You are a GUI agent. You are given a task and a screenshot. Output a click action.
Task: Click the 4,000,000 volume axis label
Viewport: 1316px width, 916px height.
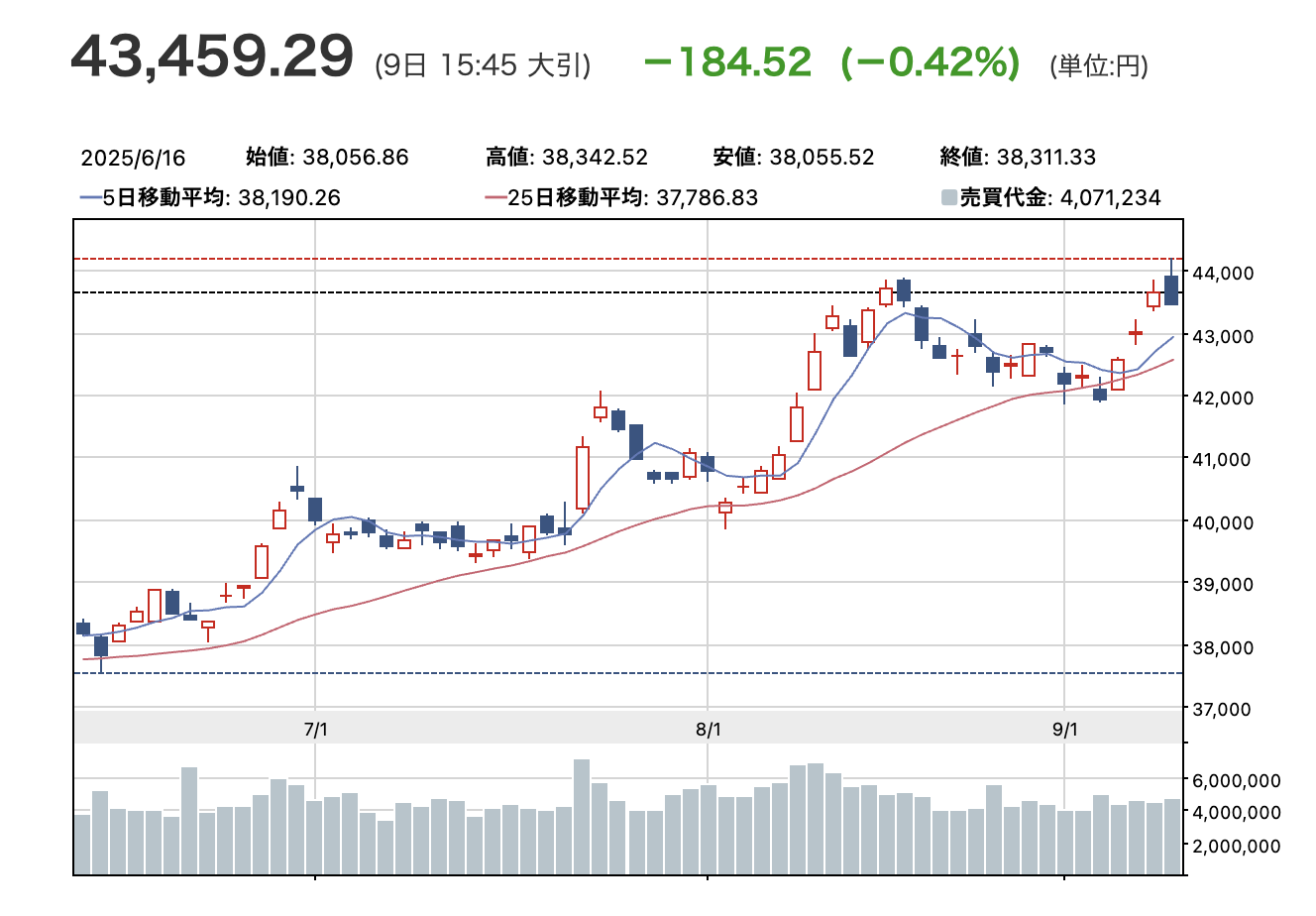(x=1237, y=813)
